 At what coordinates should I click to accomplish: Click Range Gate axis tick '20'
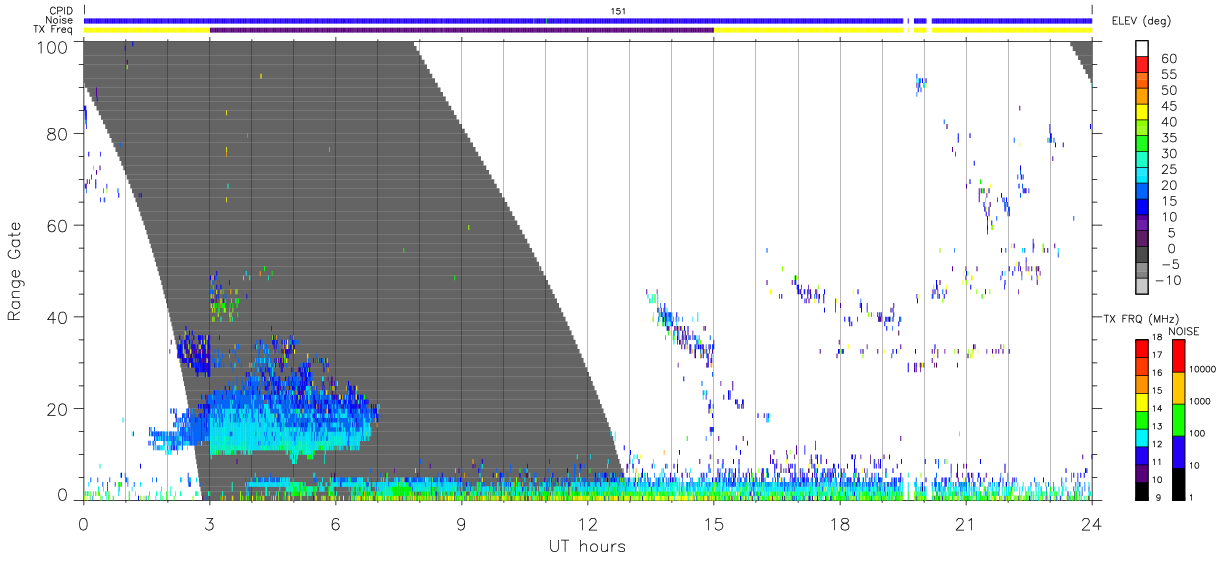pos(59,408)
